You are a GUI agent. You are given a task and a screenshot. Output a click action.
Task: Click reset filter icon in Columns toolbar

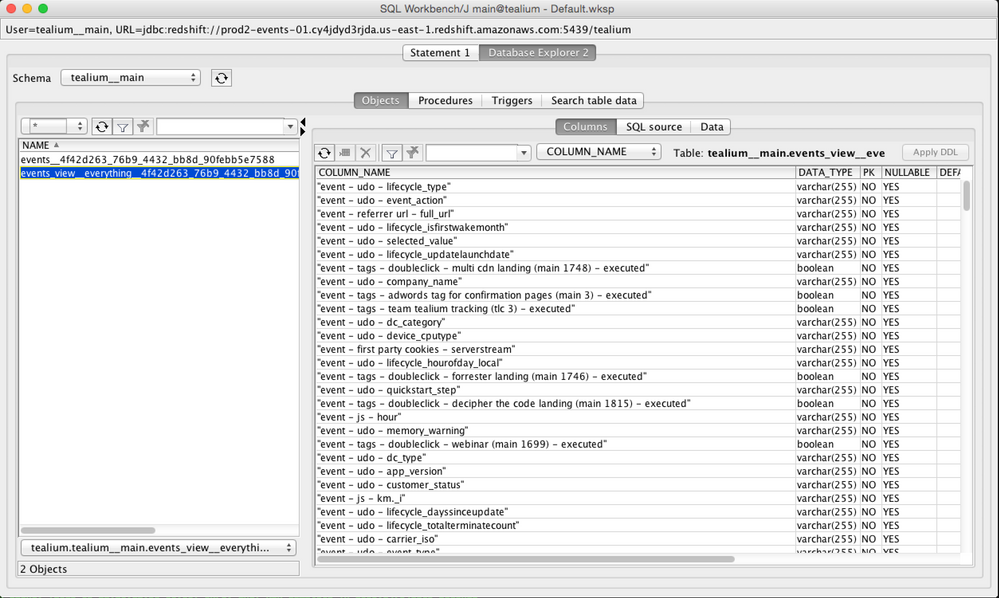tap(412, 153)
